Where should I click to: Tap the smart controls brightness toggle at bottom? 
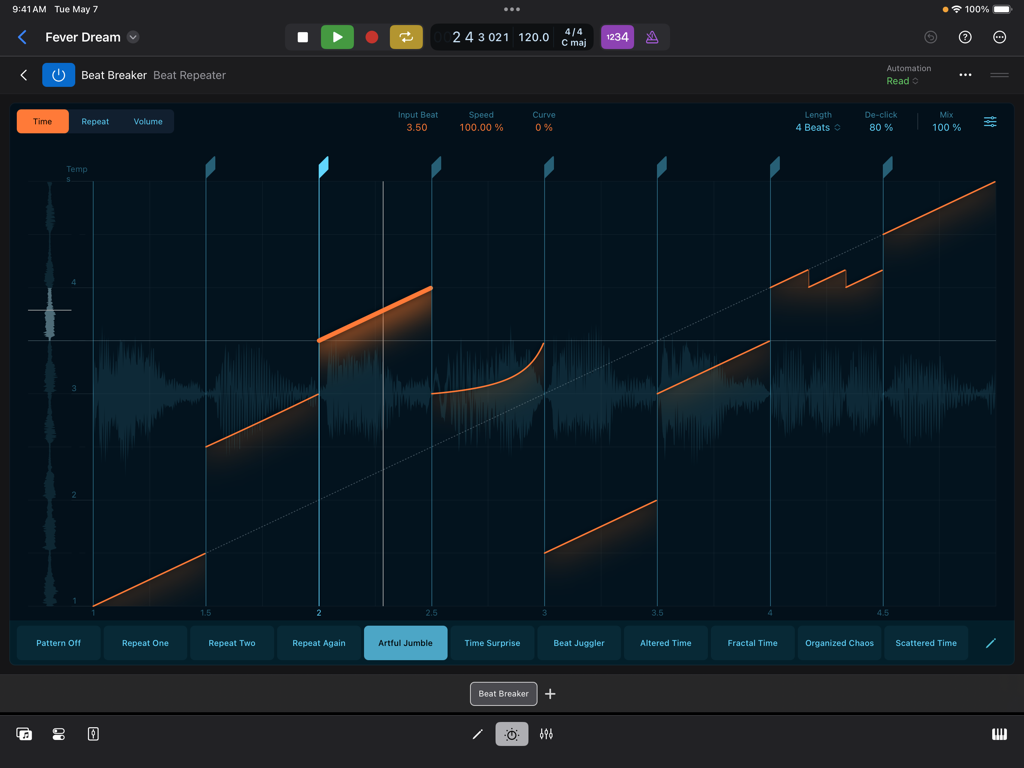tap(511, 733)
